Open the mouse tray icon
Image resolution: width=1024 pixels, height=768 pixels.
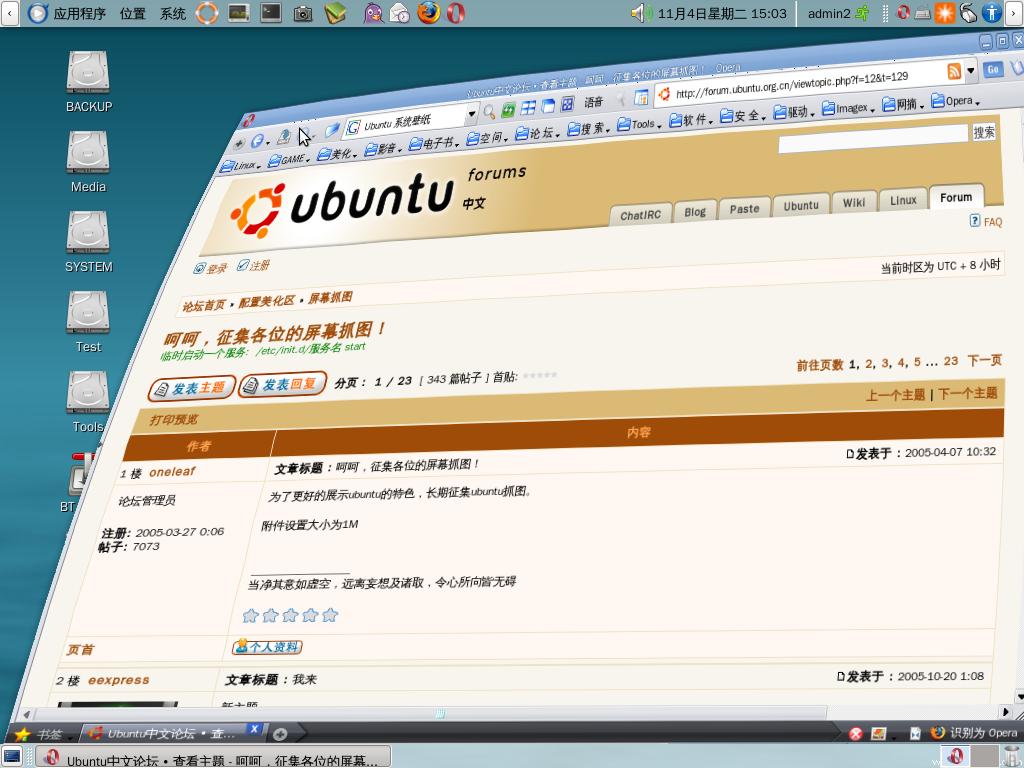point(968,13)
